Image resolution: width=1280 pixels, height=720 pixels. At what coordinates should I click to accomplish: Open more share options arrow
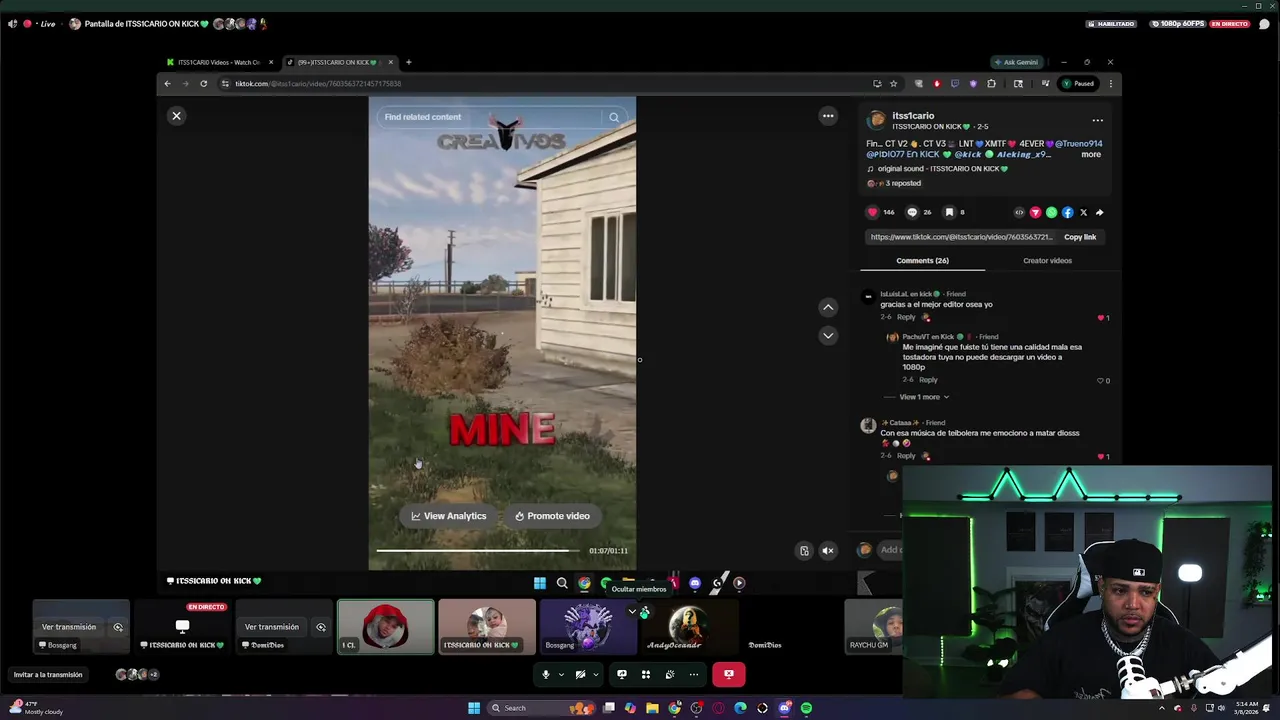(x=1099, y=212)
